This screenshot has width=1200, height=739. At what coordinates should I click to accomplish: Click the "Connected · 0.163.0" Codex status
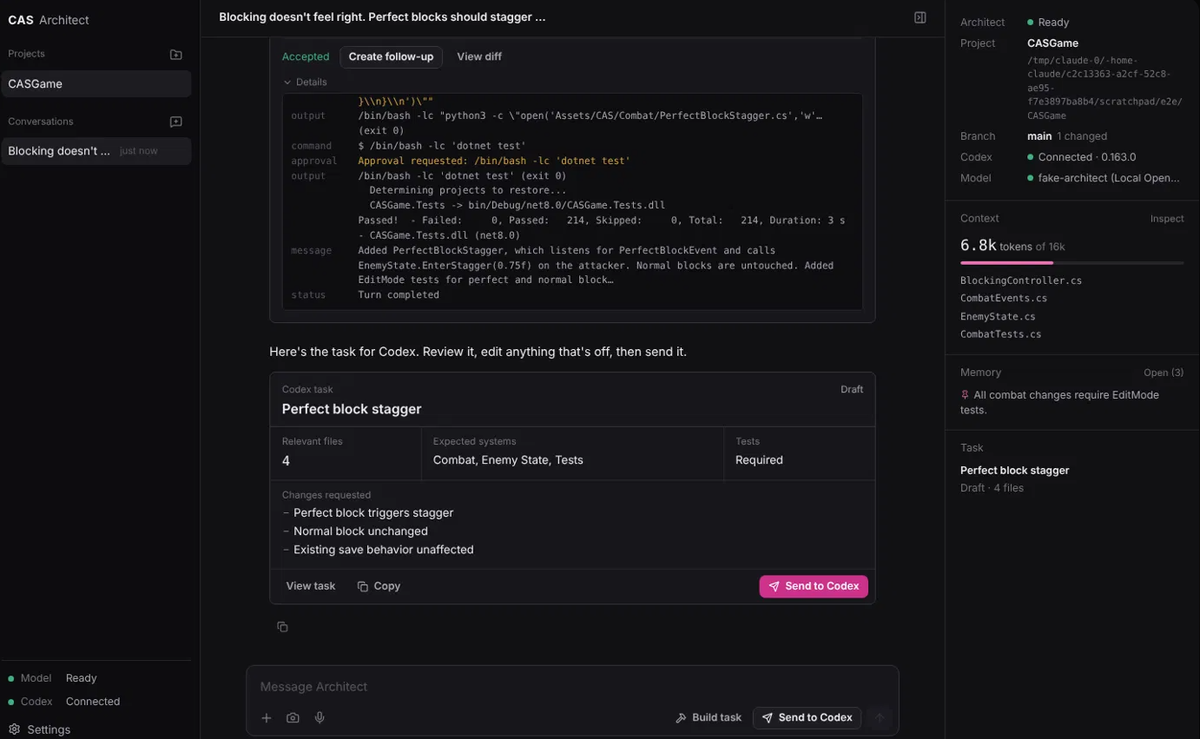[x=1086, y=157]
